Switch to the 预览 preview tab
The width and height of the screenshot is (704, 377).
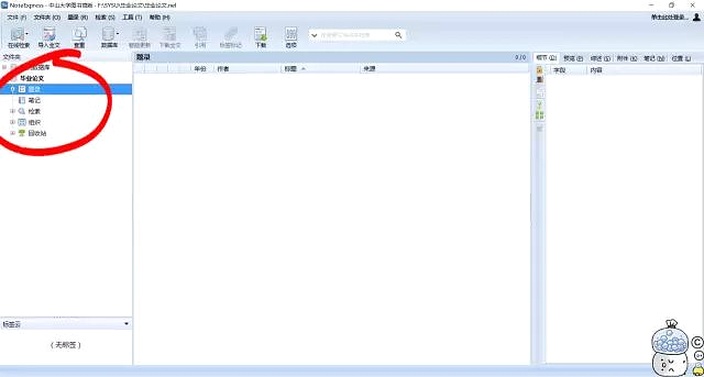[573, 58]
